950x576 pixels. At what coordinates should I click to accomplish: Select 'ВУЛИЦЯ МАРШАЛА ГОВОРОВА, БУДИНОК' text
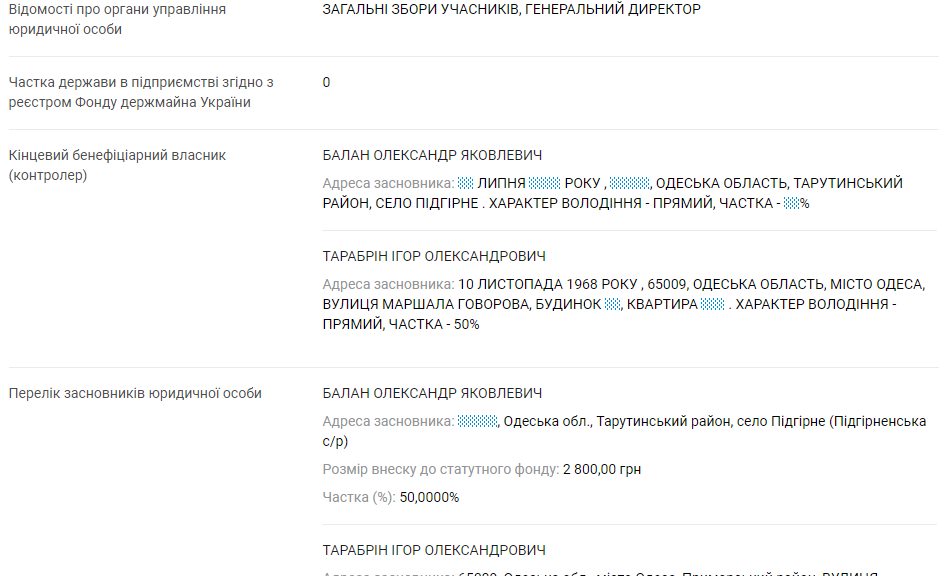click(462, 304)
